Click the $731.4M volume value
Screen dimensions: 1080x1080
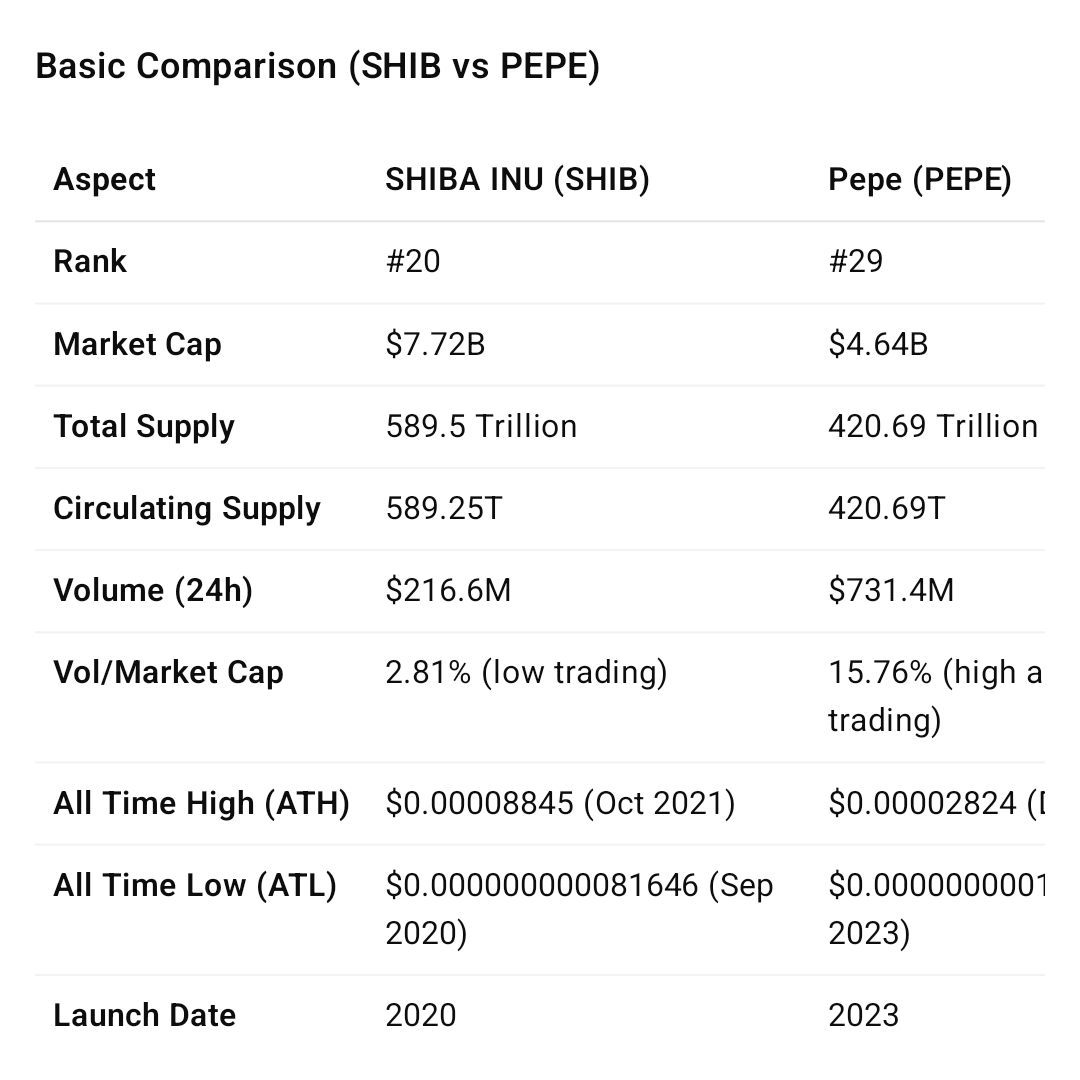click(x=891, y=591)
